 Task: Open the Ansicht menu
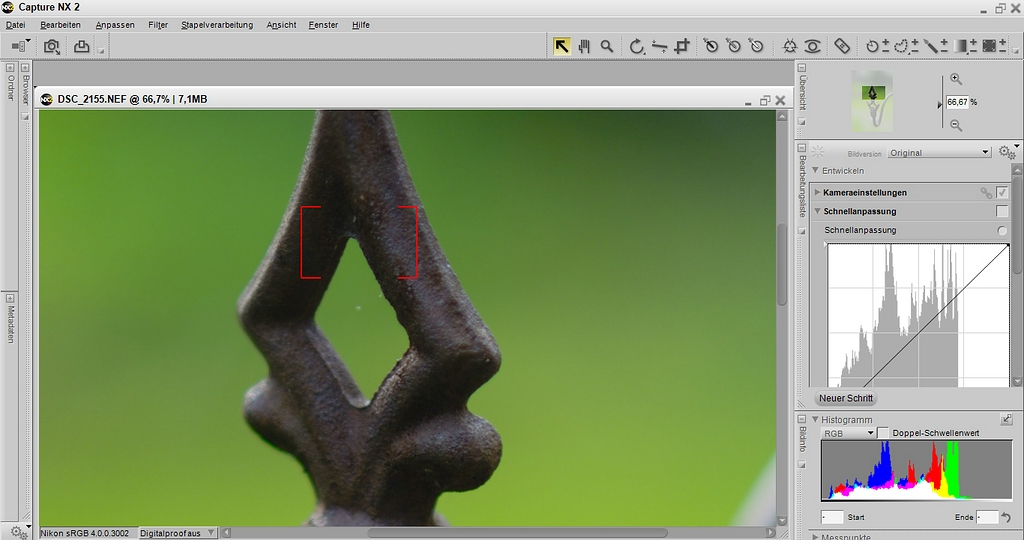click(x=281, y=25)
